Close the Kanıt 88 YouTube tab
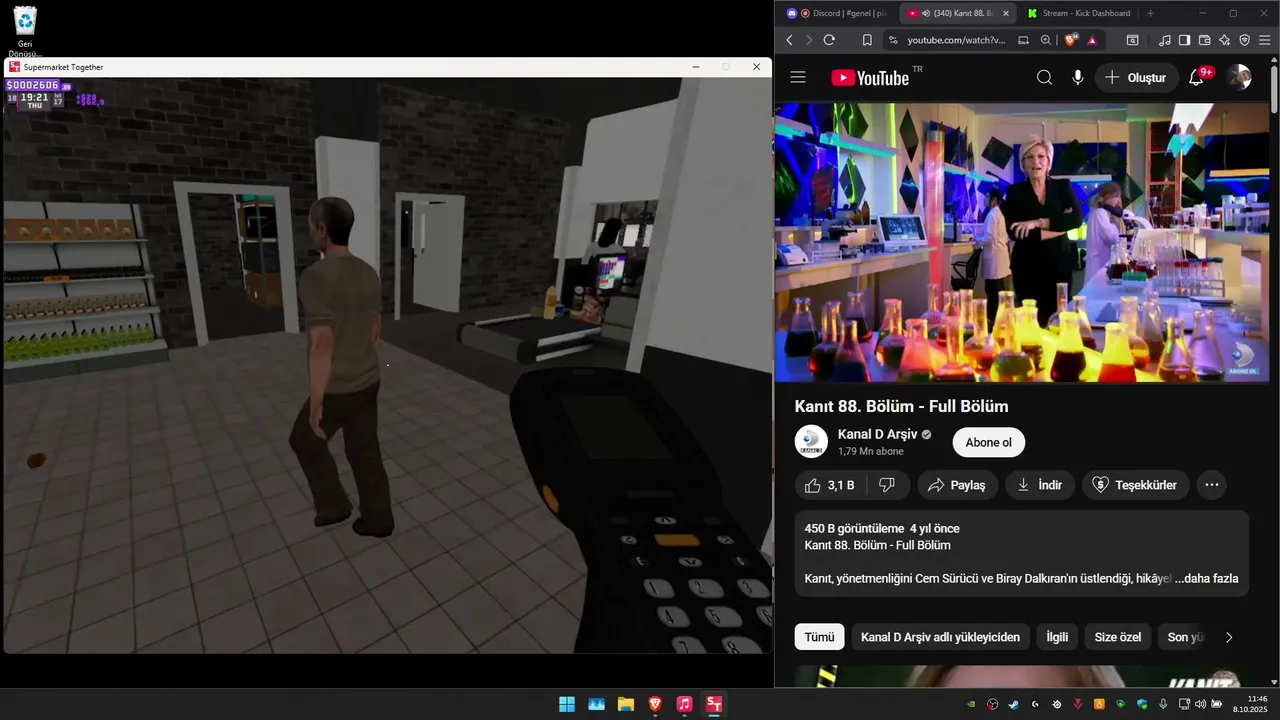 [1006, 13]
